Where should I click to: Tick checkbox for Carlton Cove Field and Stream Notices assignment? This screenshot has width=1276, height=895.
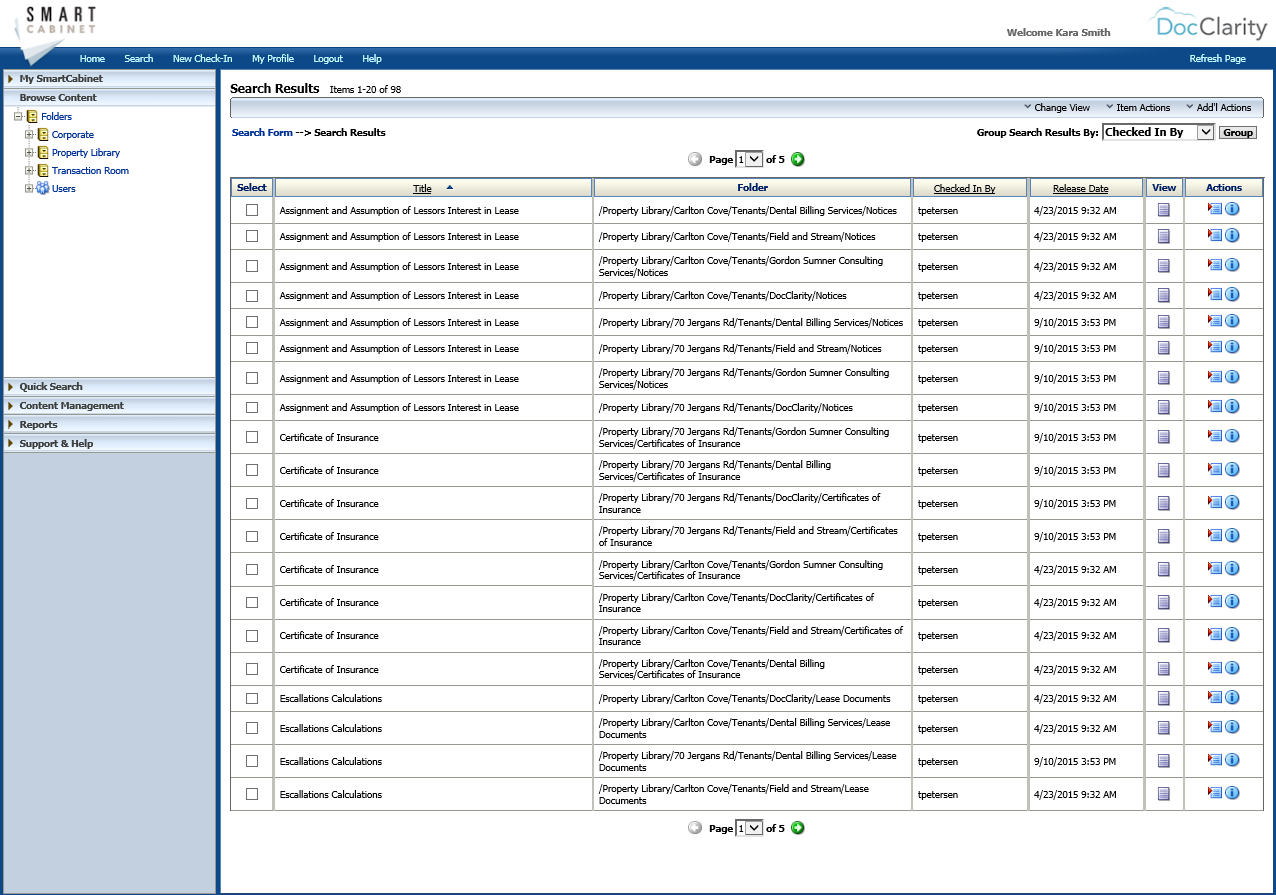252,236
